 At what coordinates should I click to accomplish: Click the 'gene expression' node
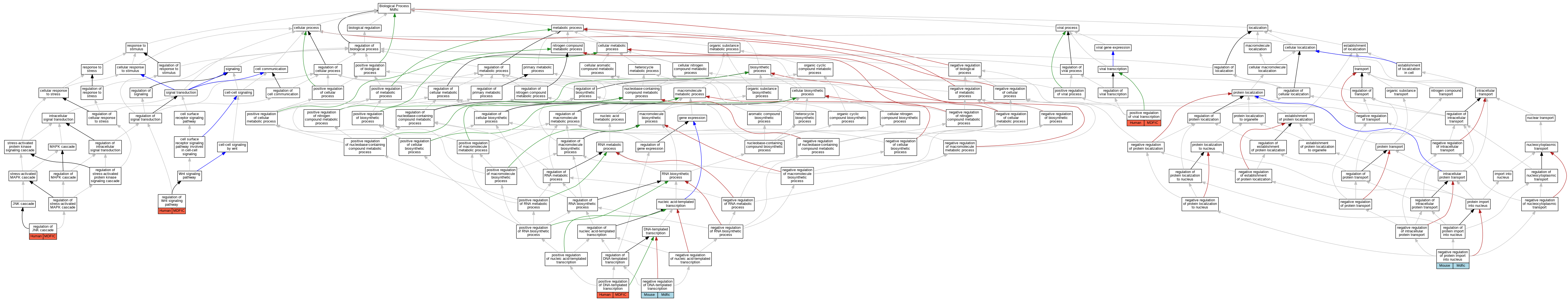tap(692, 118)
